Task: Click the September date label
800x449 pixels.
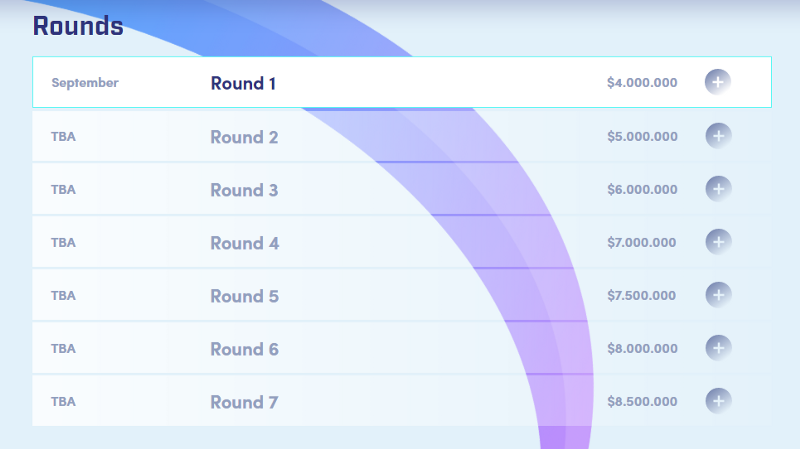Action: tap(85, 83)
